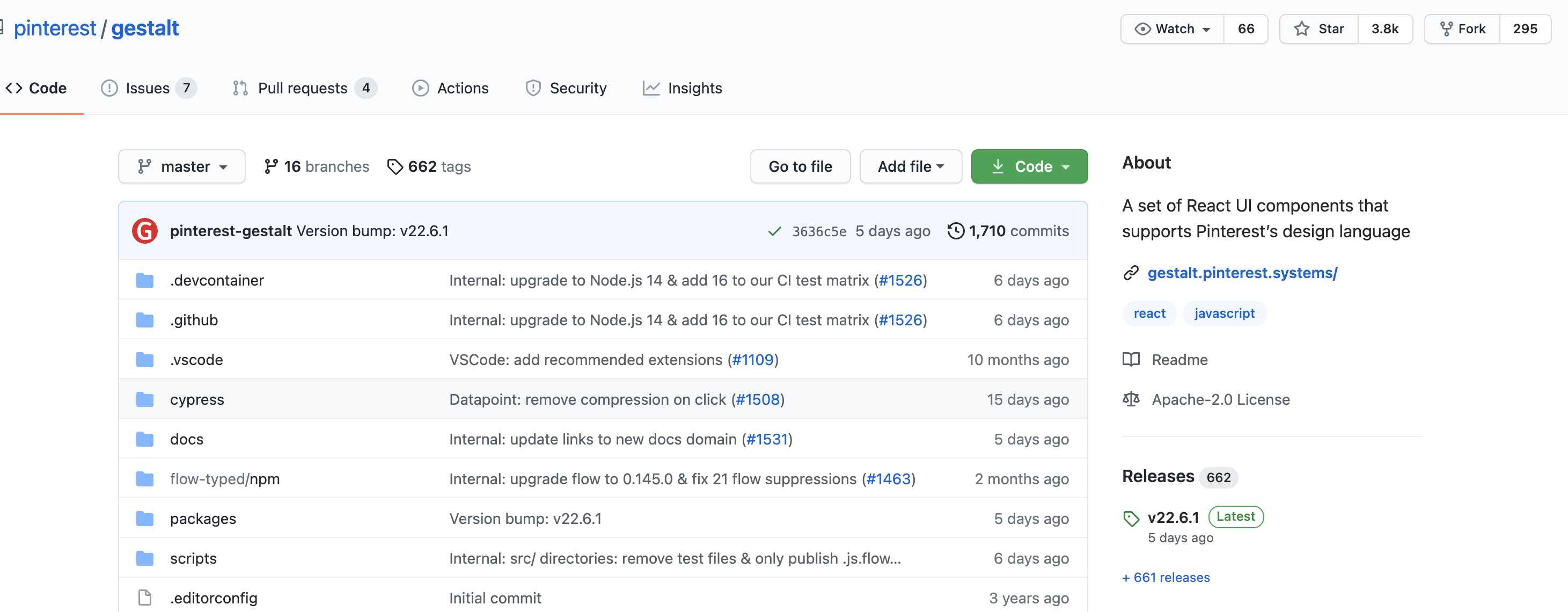Open the Pull requests tab
The image size is (1568, 612).
303,88
